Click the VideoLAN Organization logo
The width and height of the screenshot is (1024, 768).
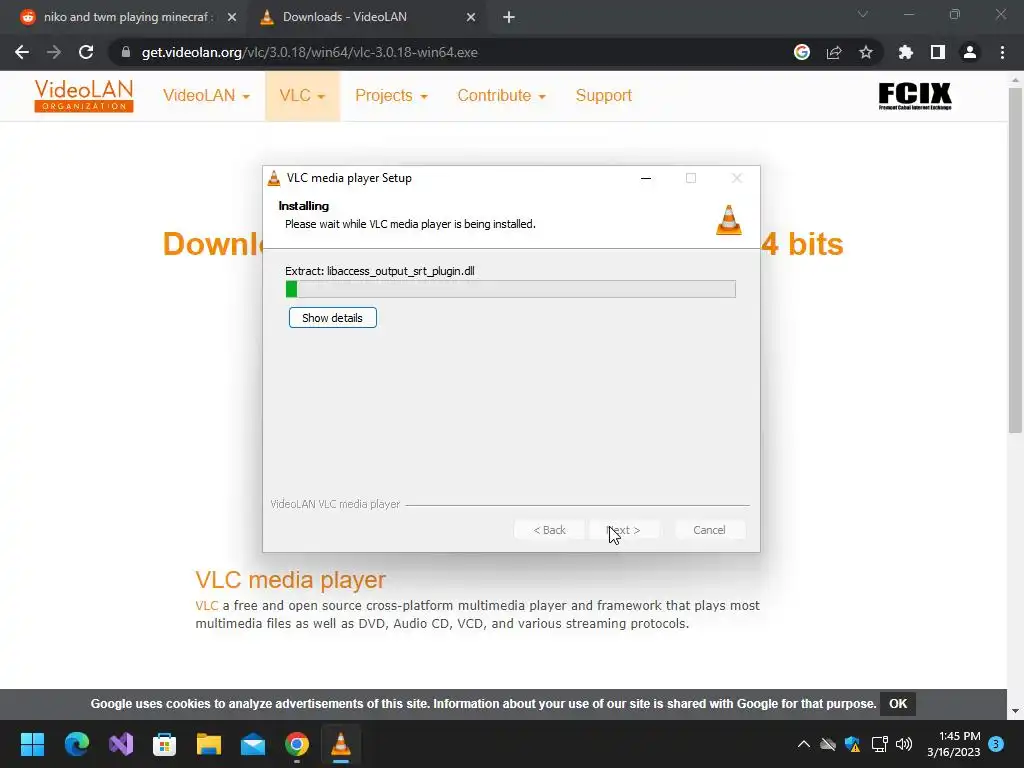pyautogui.click(x=84, y=95)
